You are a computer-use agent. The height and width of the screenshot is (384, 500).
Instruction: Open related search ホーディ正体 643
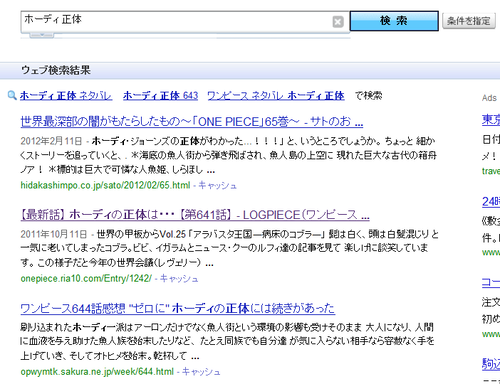160,96
